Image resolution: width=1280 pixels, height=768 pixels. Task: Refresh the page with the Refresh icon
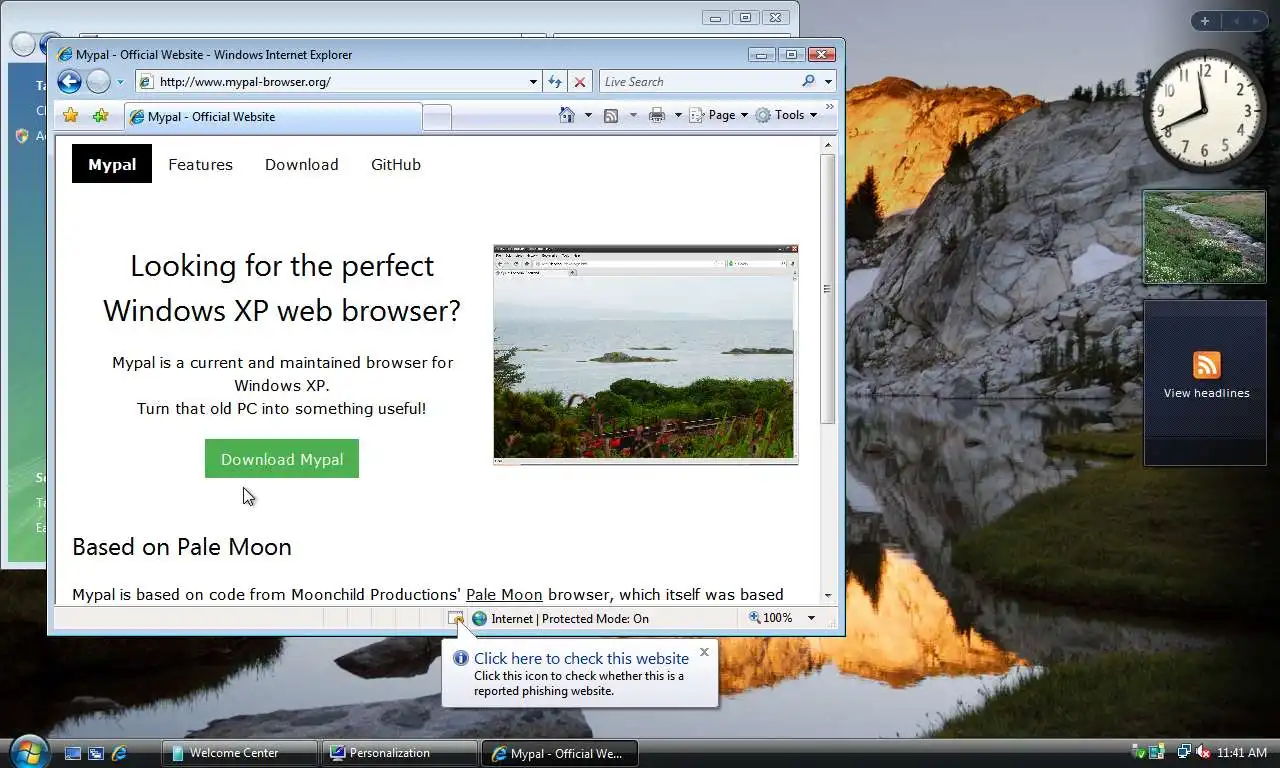(x=555, y=82)
